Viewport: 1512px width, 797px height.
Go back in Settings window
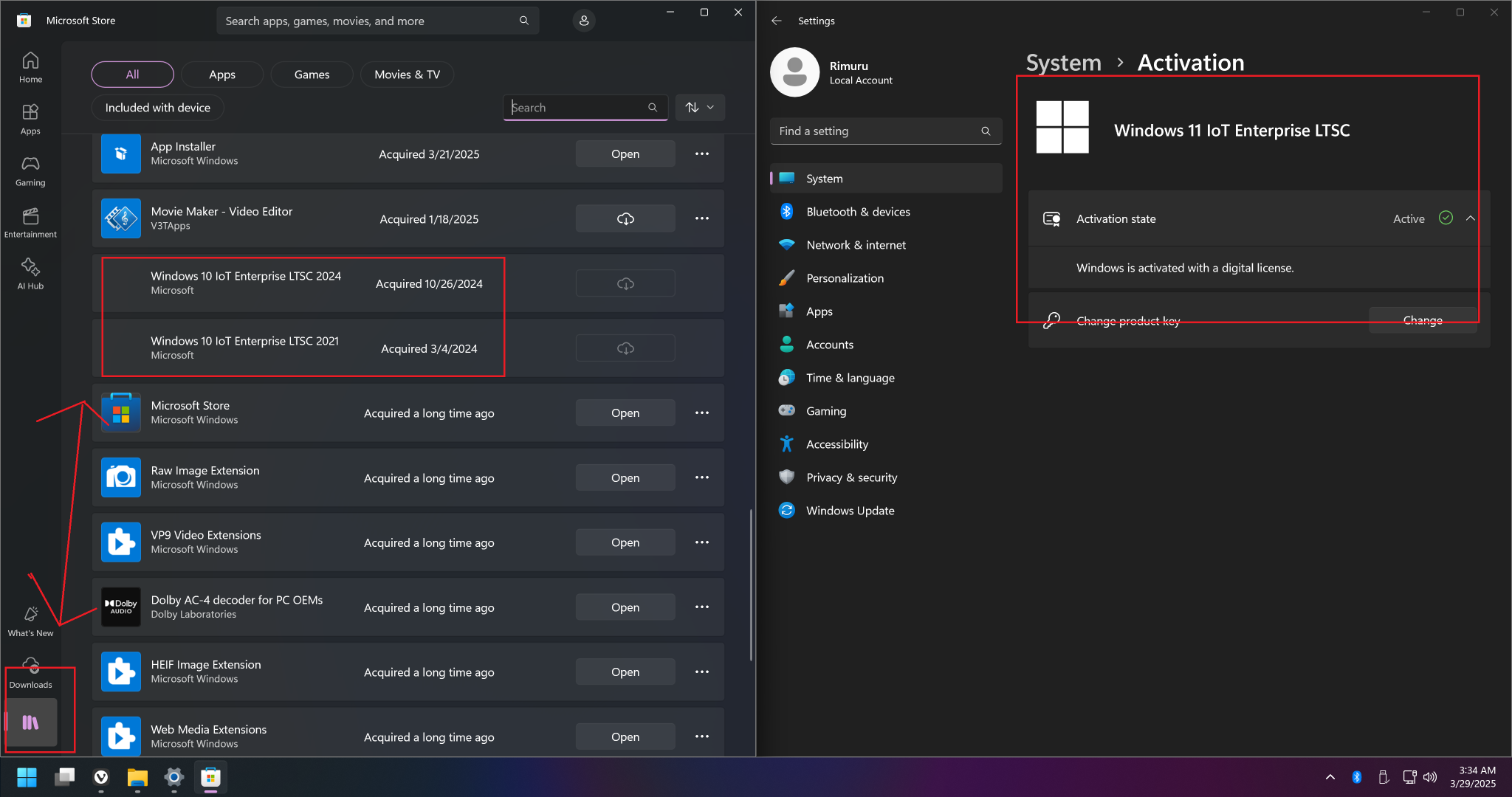coord(777,21)
